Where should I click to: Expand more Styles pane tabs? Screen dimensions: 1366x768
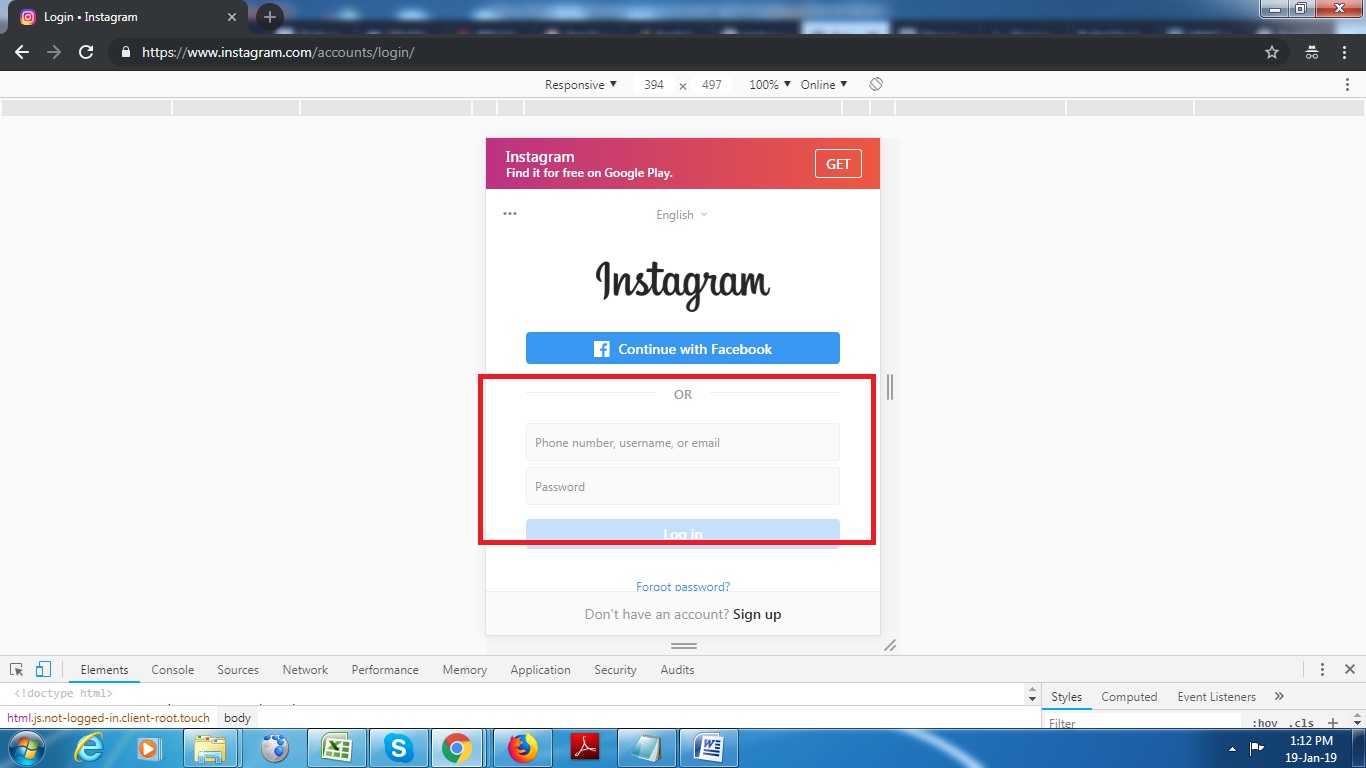1279,696
